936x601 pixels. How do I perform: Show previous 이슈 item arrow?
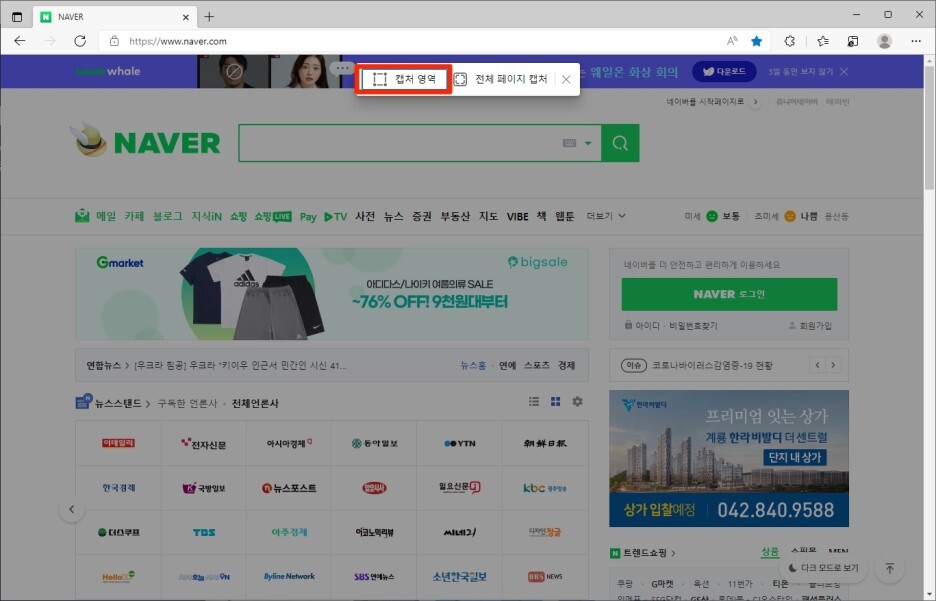click(x=817, y=365)
